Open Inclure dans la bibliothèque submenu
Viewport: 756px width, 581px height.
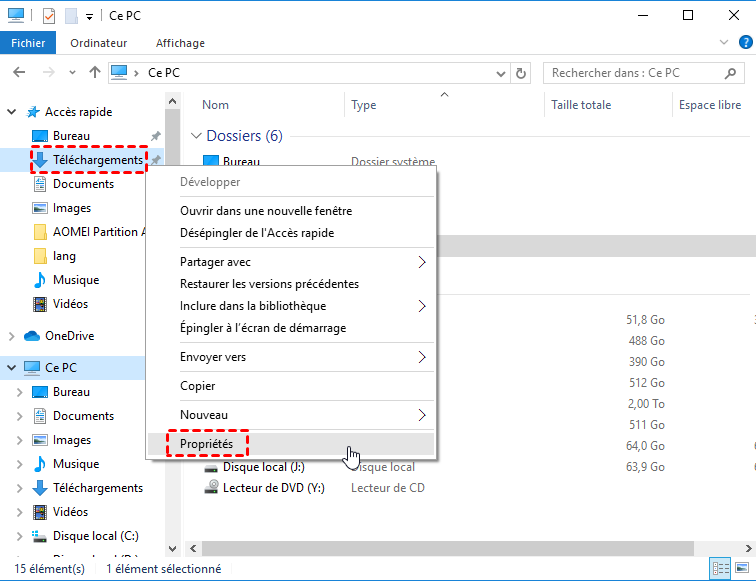(x=291, y=306)
